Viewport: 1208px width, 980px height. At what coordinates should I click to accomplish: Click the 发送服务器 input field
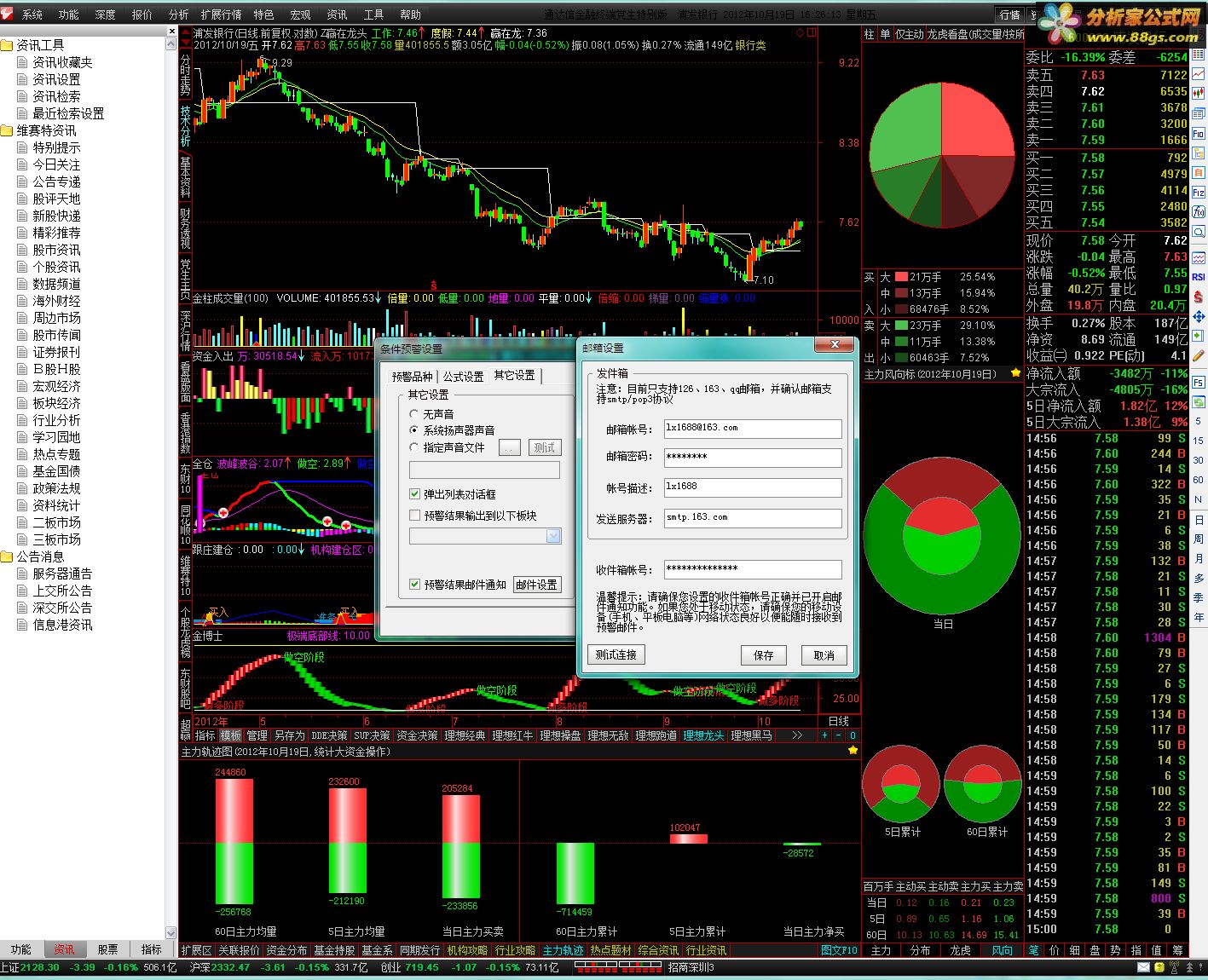click(753, 518)
